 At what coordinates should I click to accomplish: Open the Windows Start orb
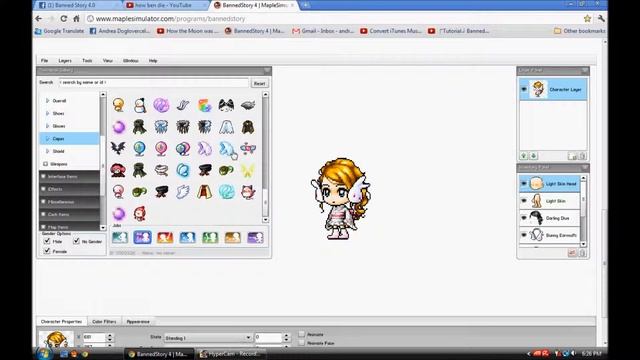tap(44, 353)
